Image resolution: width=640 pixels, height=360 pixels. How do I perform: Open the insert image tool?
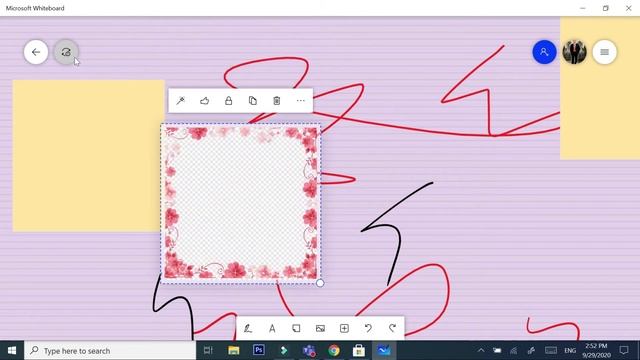coord(320,328)
